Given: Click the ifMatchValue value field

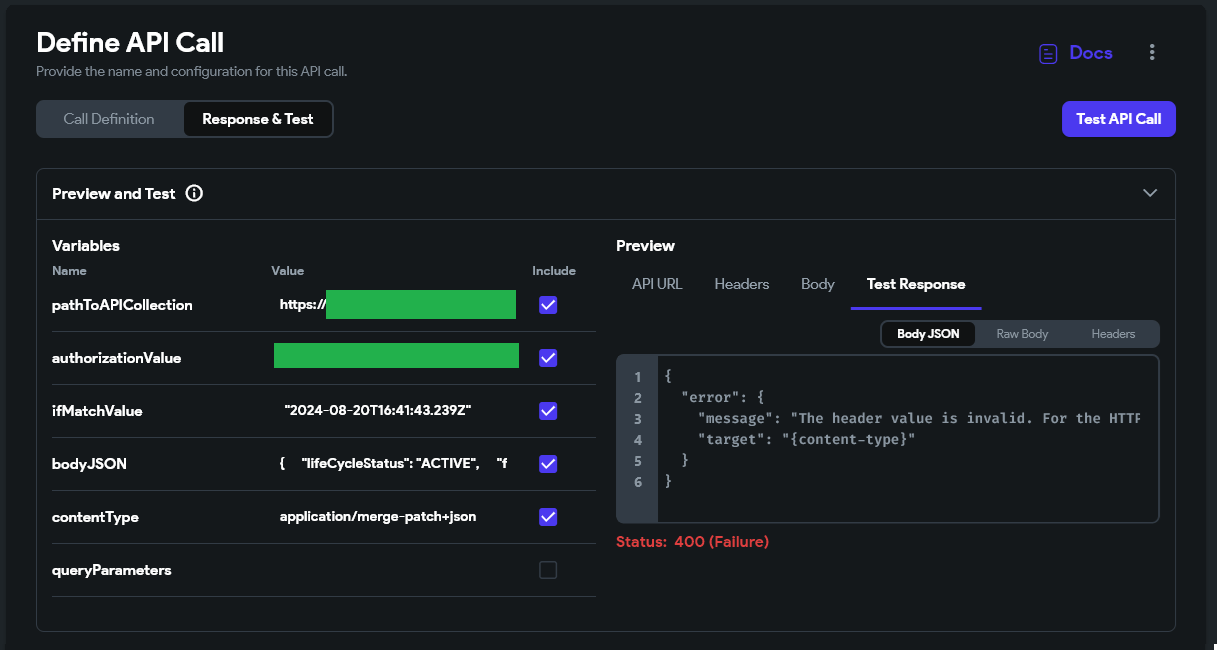Looking at the screenshot, I should coord(378,411).
